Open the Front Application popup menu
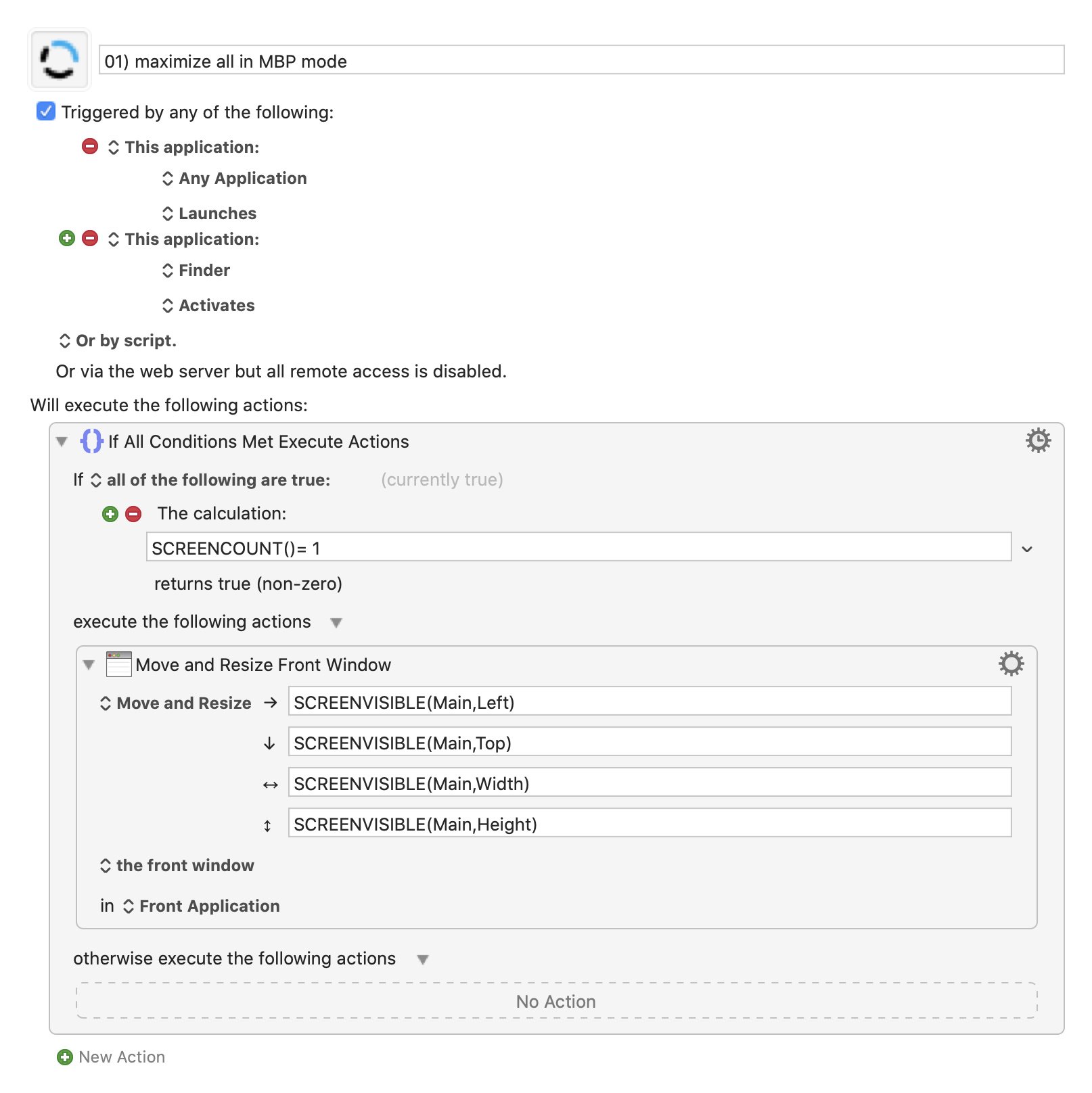The height and width of the screenshot is (1093, 1092). (201, 906)
